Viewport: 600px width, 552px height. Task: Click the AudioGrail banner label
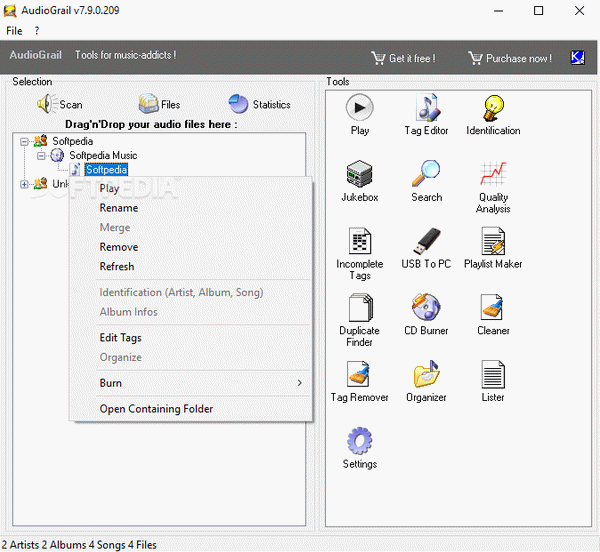pos(36,55)
